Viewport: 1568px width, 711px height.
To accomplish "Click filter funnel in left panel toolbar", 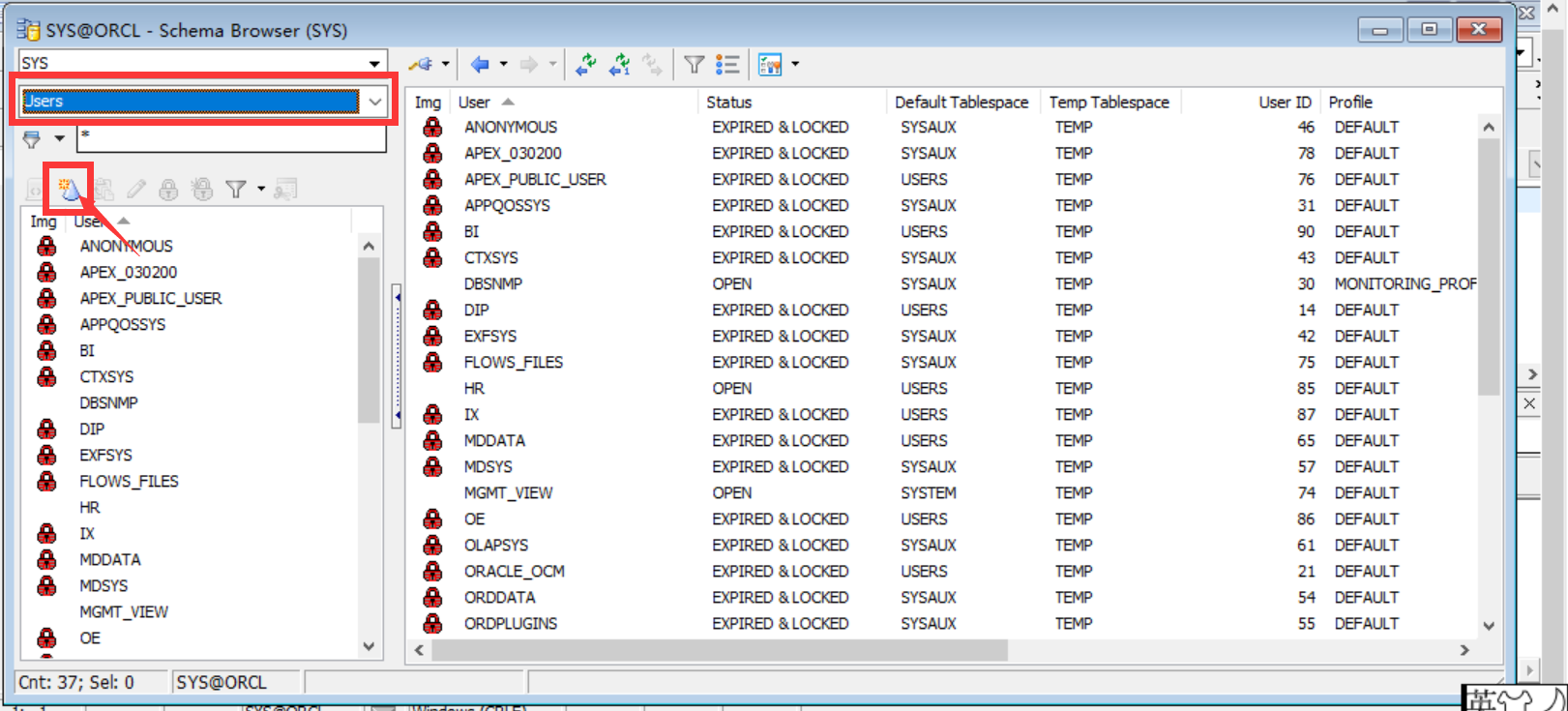I will [x=235, y=190].
